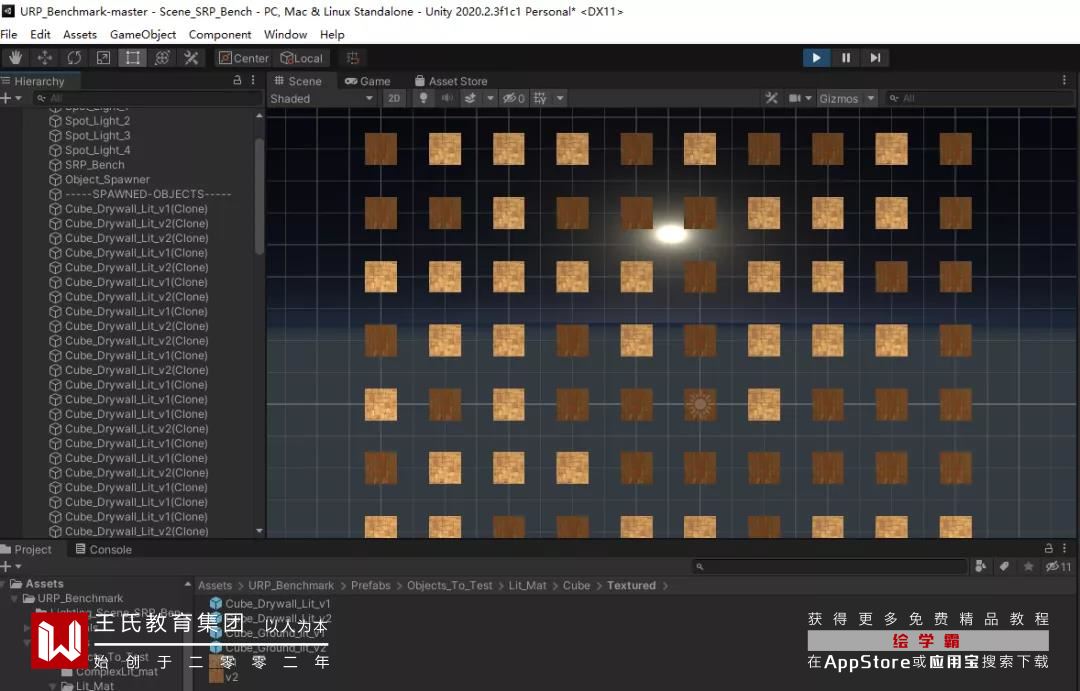The image size is (1080, 691).
Task: Select the Move tool
Action: [x=45, y=58]
